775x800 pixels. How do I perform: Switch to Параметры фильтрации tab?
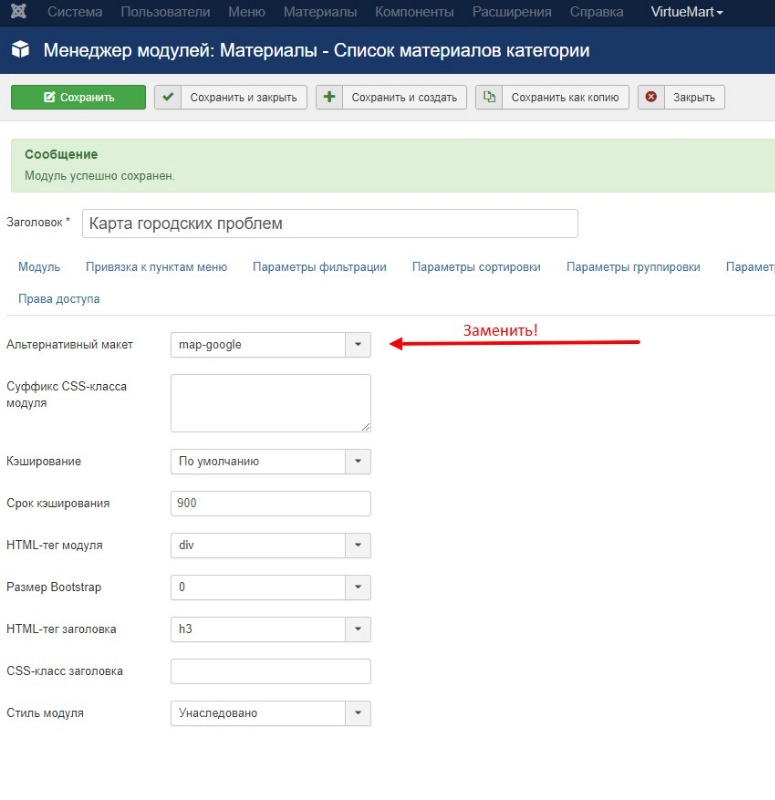(x=319, y=267)
